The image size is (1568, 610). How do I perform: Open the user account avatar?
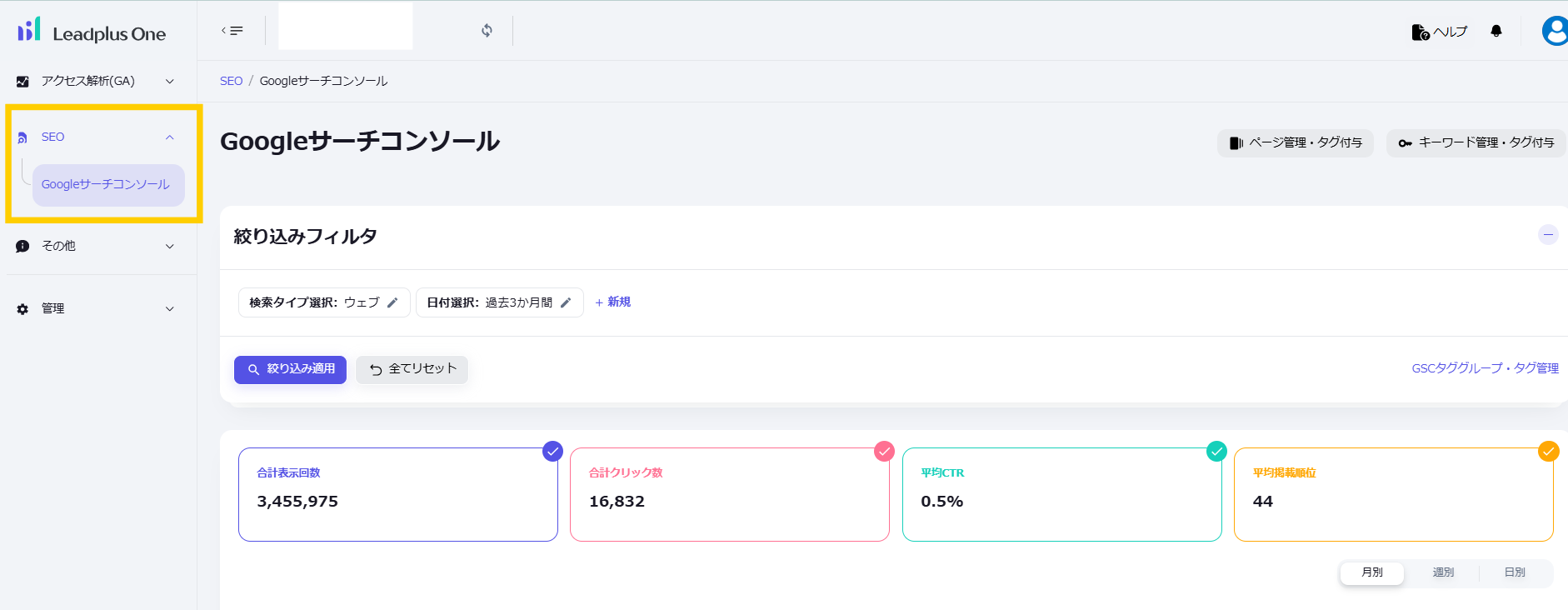tap(1554, 32)
